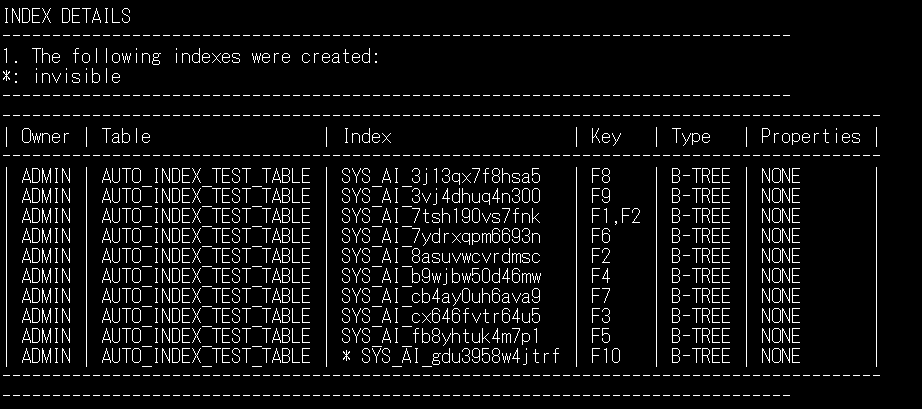
Task: Click the Properties column header
Action: (x=810, y=136)
